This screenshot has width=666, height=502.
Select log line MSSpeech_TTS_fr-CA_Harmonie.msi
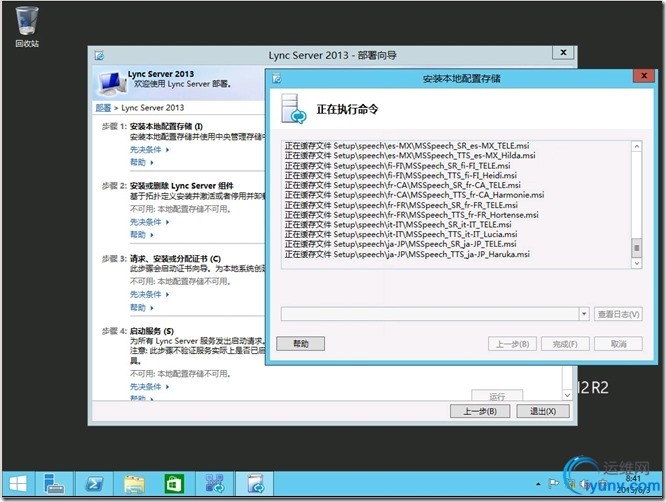click(414, 195)
